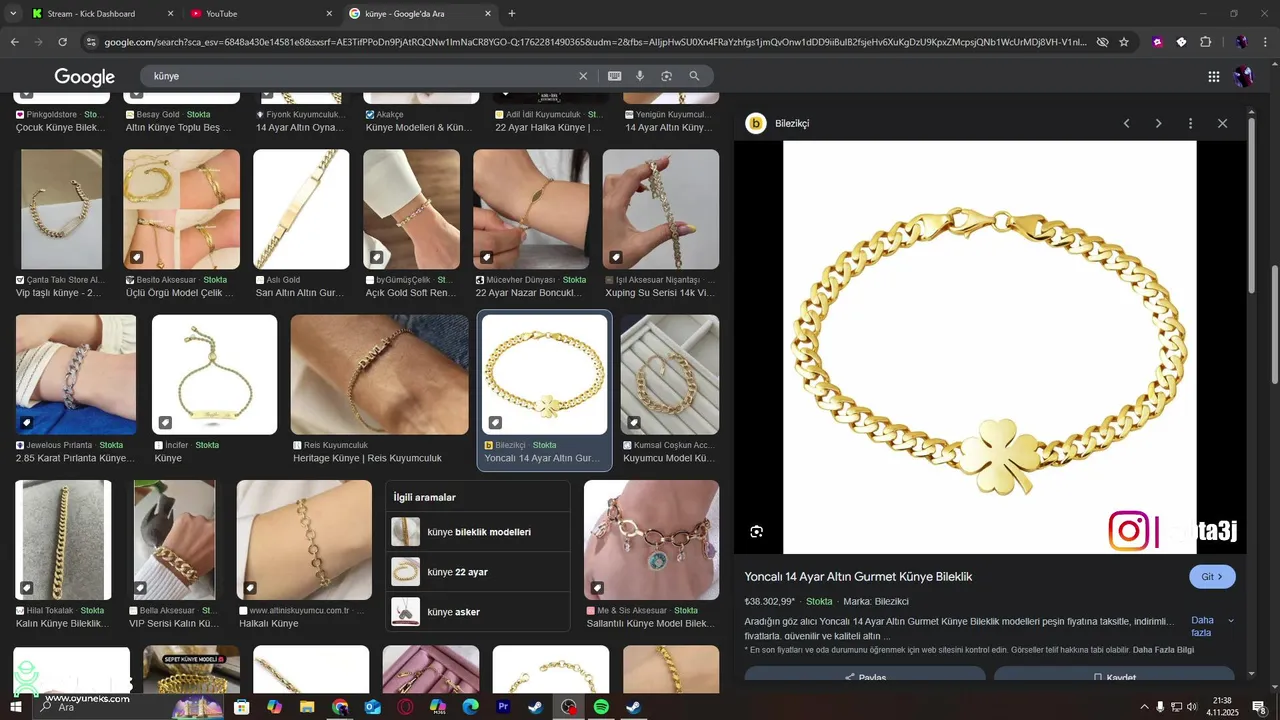Open Premiere Pro from the taskbar
1280x720 pixels.
pyautogui.click(x=503, y=707)
